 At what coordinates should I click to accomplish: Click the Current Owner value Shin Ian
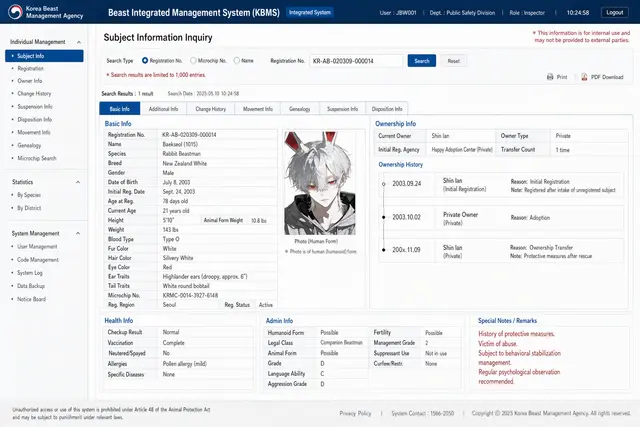pos(440,136)
